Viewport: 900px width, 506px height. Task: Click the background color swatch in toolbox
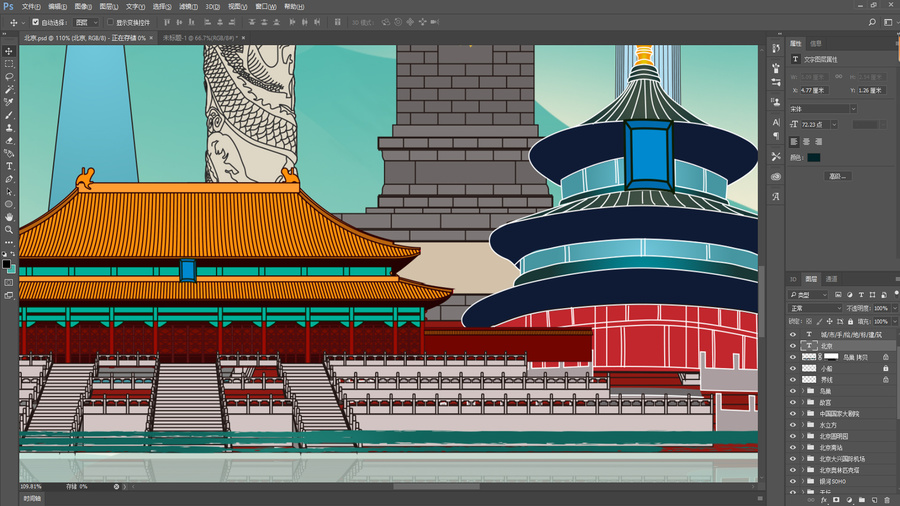point(12,269)
